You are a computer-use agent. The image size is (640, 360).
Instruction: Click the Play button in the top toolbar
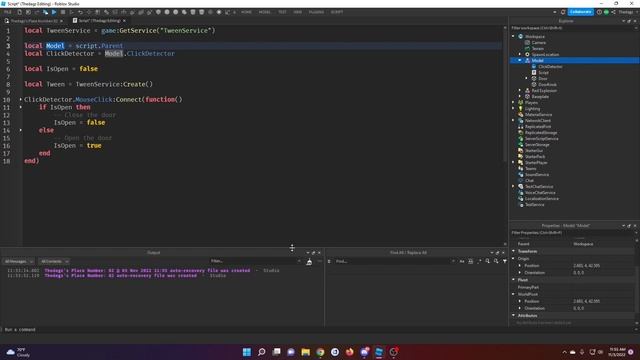pyautogui.click(x=54, y=12)
